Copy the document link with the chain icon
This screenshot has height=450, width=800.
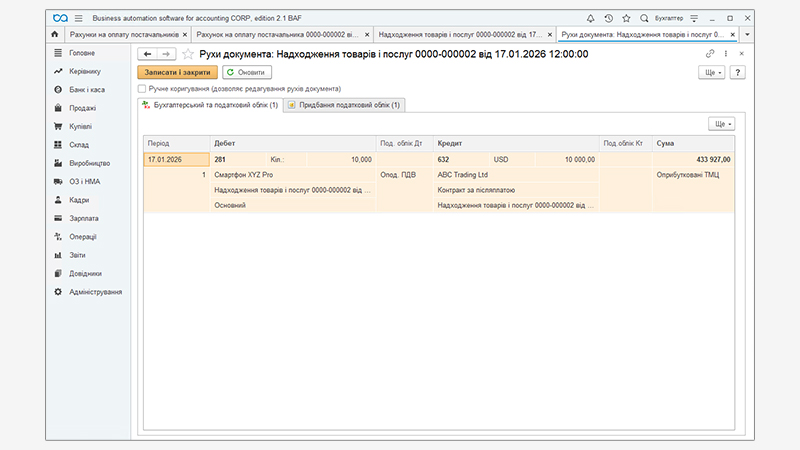tap(710, 54)
